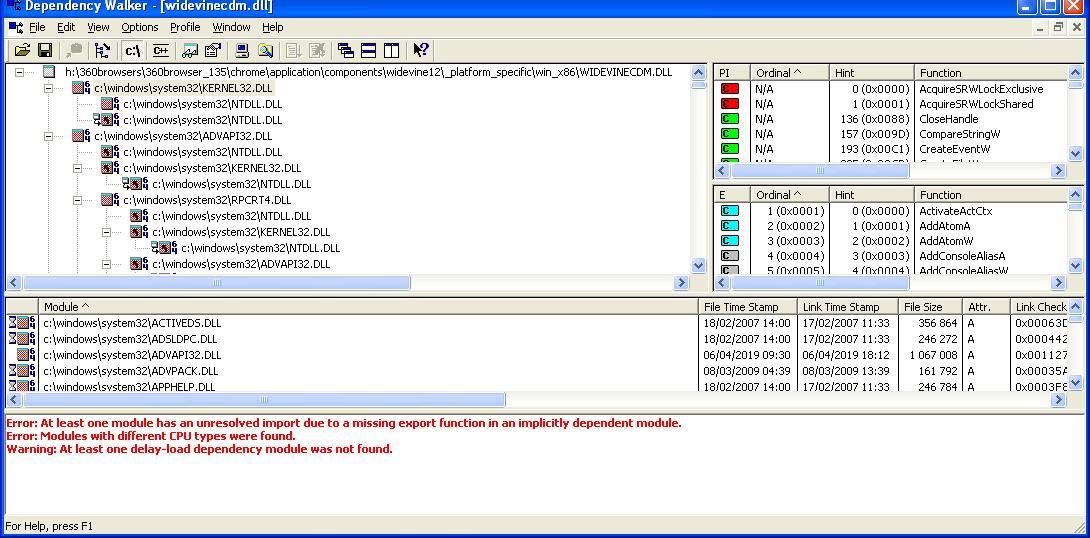Save session using the floppy disk icon
Screen dimensions: 1090x538
pos(45,50)
